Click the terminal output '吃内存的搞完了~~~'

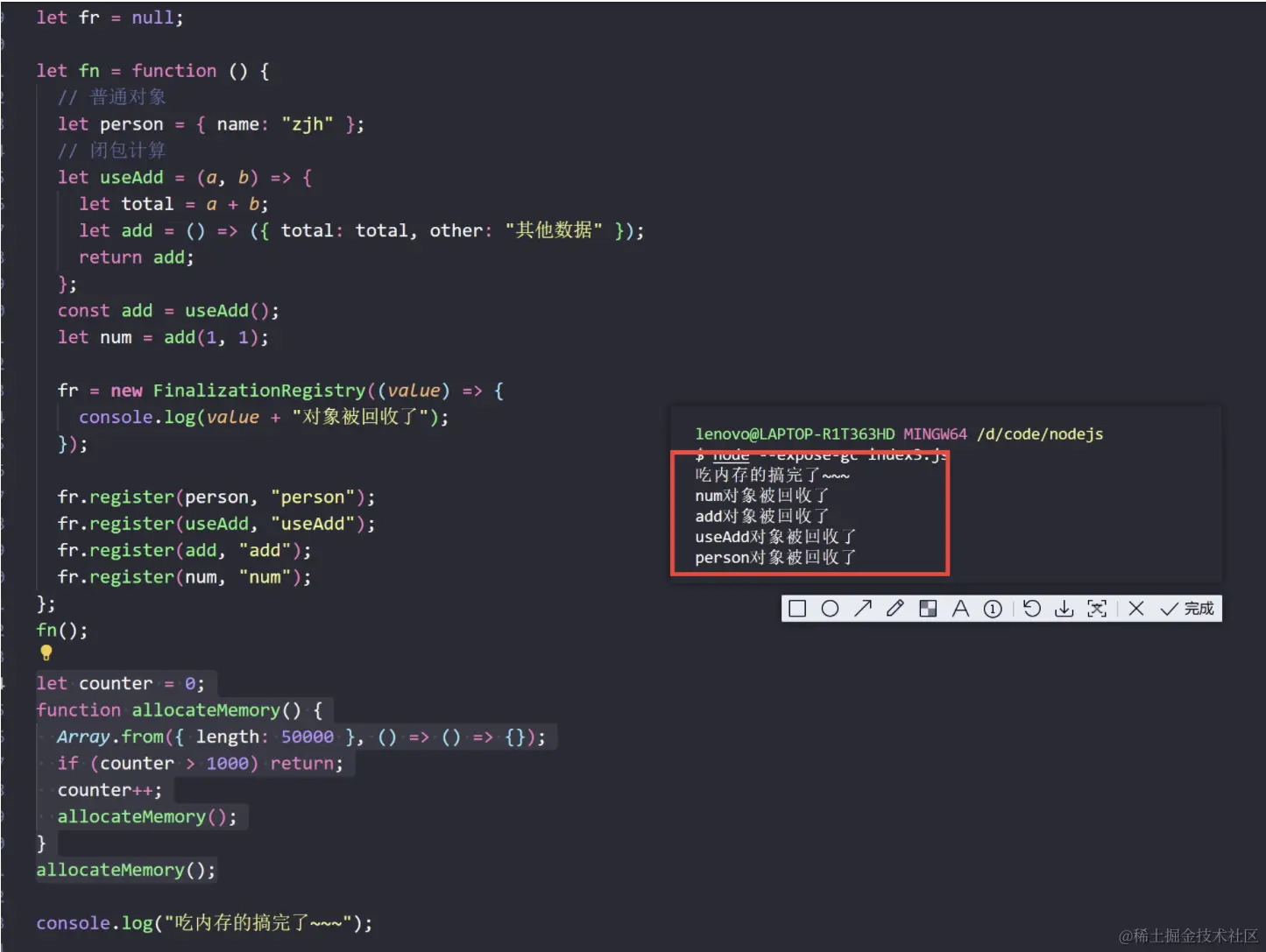[x=772, y=475]
